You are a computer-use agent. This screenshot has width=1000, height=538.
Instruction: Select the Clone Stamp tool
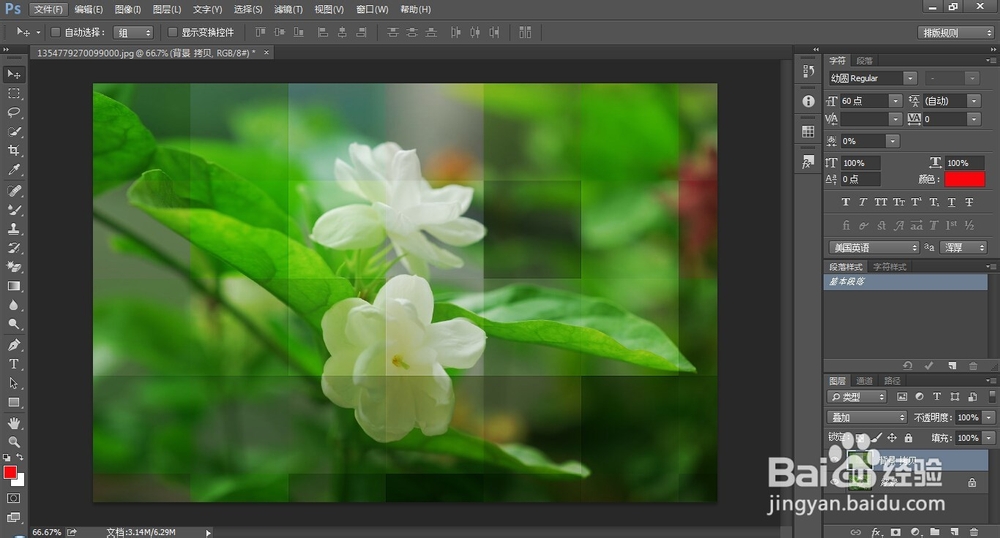(x=13, y=229)
